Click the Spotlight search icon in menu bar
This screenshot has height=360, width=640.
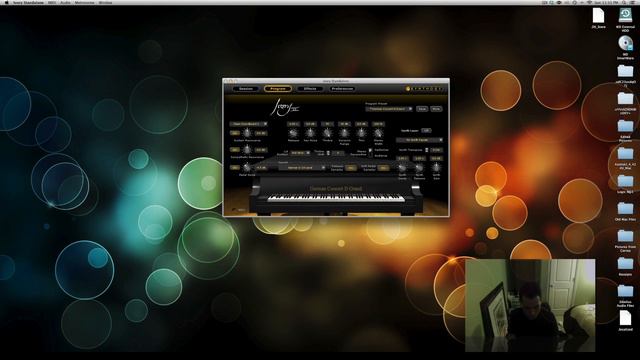click(624, 2)
